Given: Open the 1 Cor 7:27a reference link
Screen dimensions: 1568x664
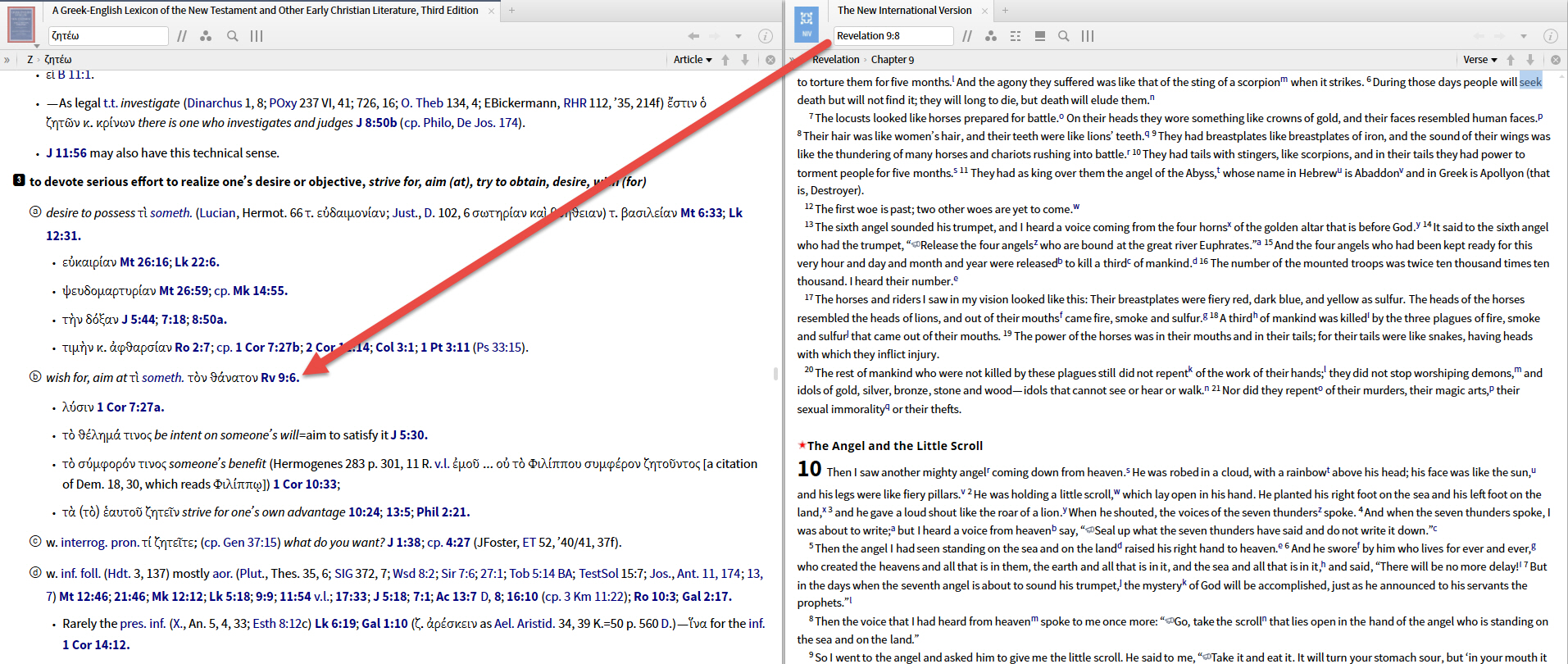Looking at the screenshot, I should point(130,407).
